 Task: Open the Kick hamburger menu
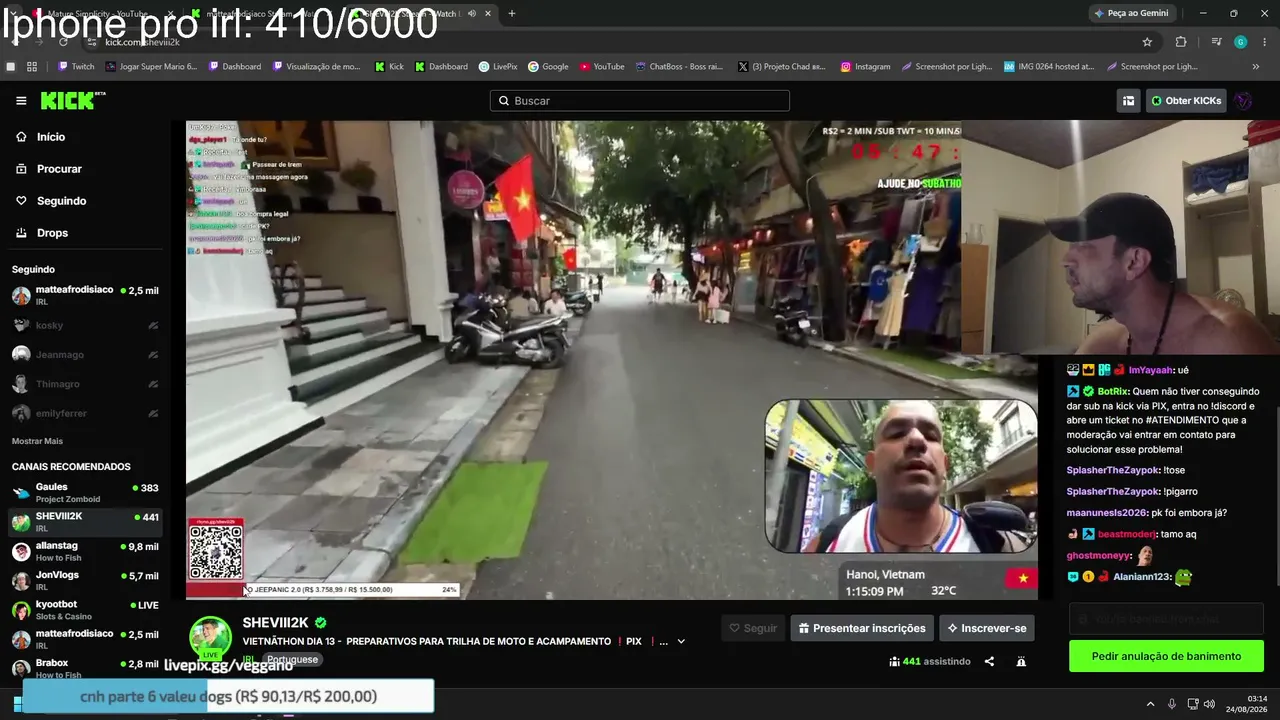[21, 101]
